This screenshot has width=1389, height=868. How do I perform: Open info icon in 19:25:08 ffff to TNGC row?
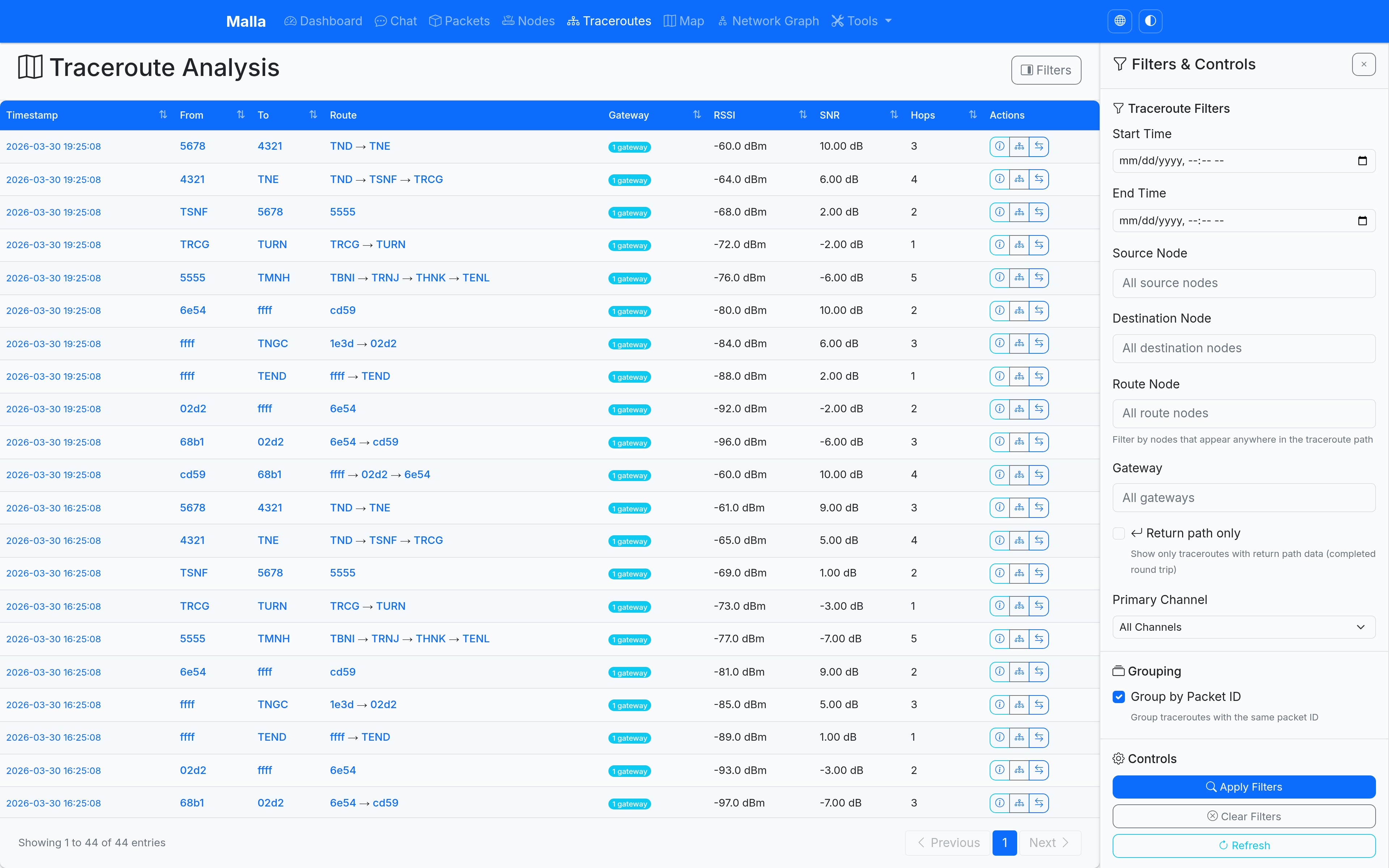click(x=999, y=343)
